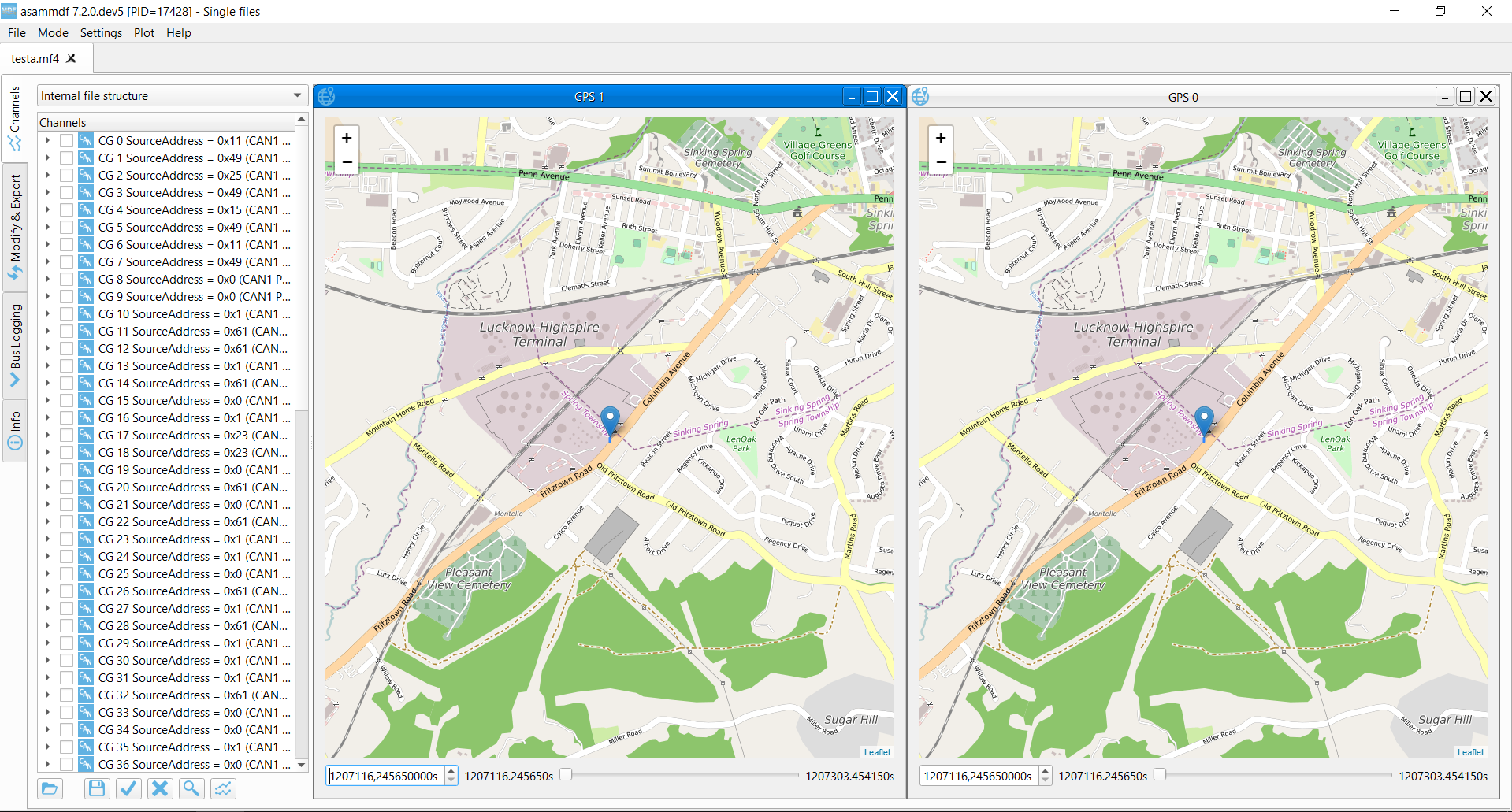Switch to the Modify & Export side tab
This screenshot has width=1512, height=812.
pos(15,227)
